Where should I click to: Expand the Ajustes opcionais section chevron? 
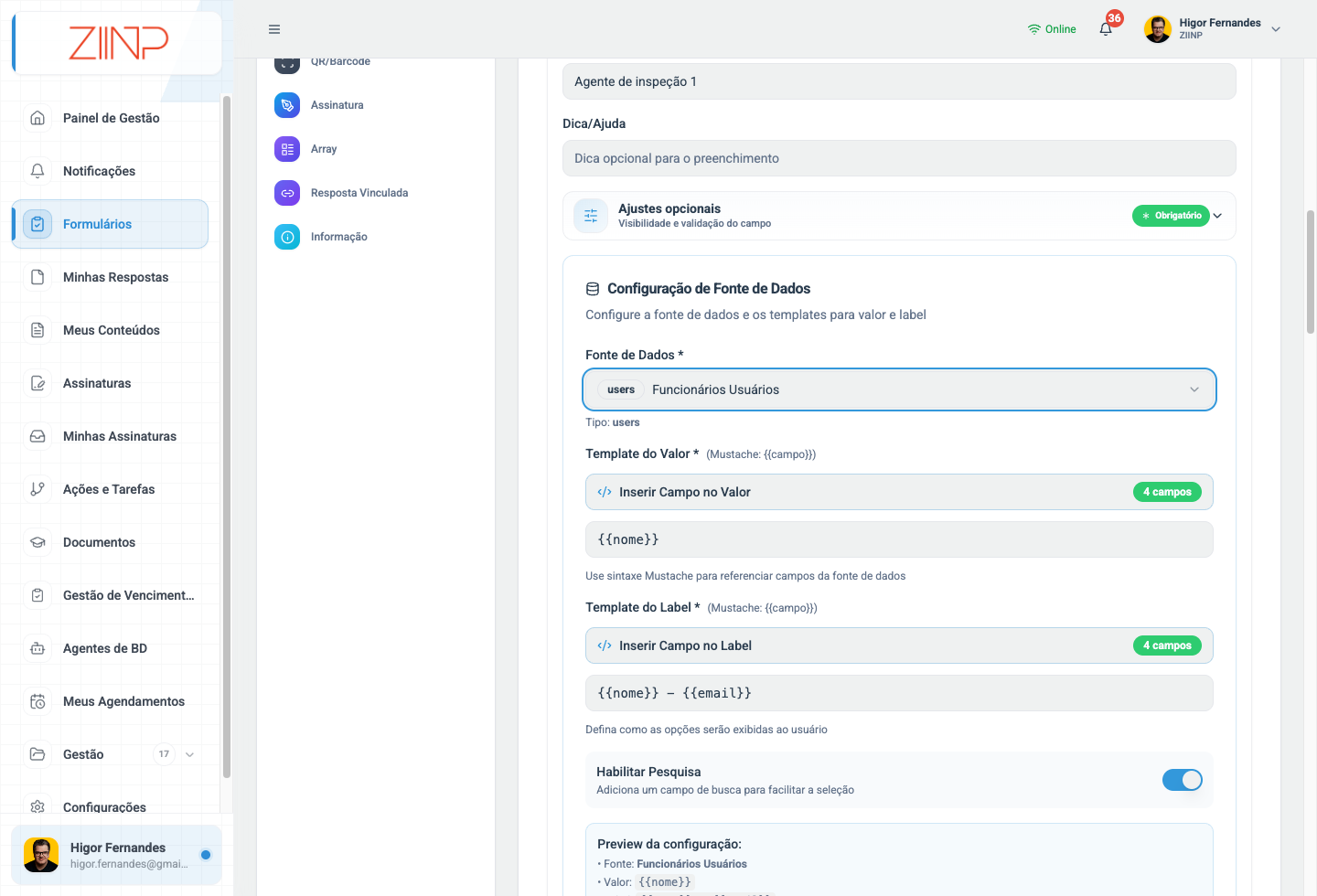(1217, 216)
